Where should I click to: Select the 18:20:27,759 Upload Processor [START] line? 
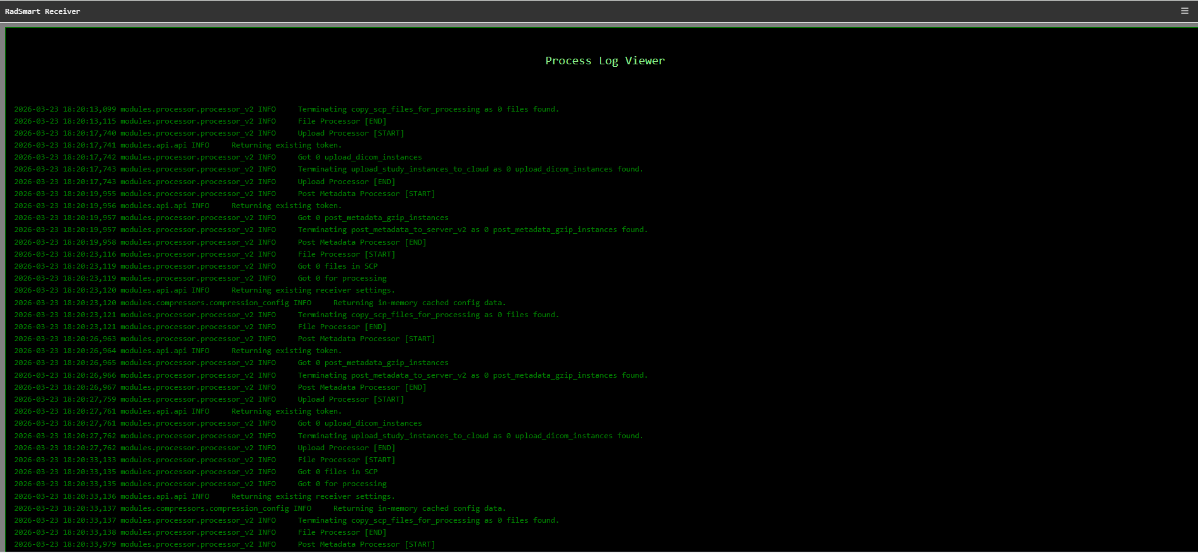[209, 399]
